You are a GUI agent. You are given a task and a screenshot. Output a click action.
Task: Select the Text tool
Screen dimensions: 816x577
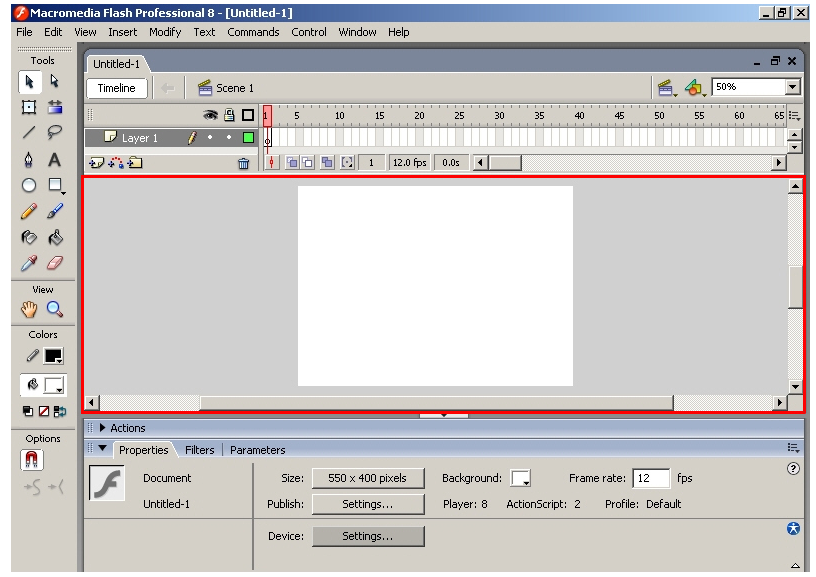pos(55,159)
